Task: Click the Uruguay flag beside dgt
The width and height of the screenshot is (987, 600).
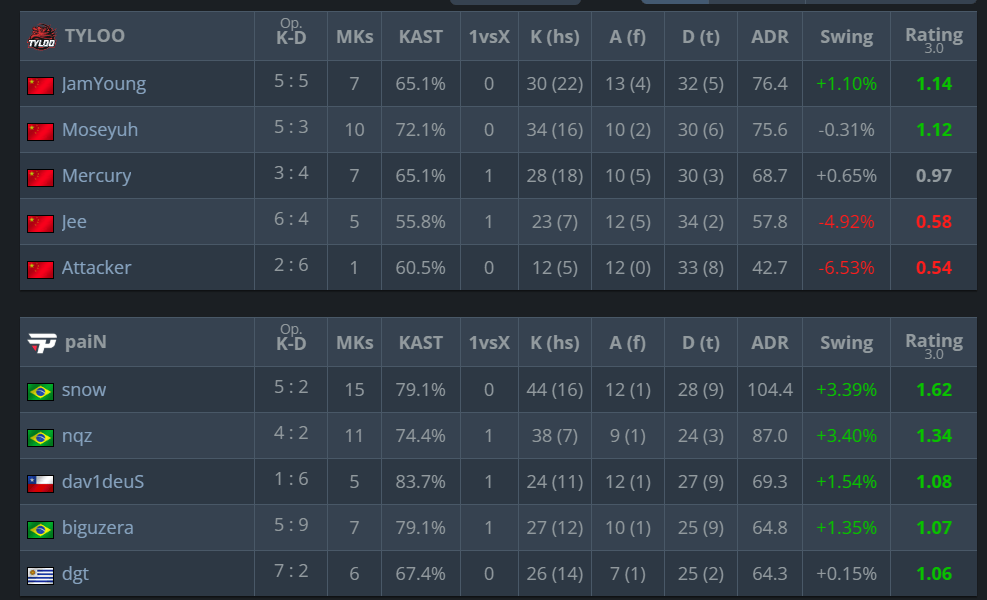Action: pyautogui.click(x=40, y=575)
